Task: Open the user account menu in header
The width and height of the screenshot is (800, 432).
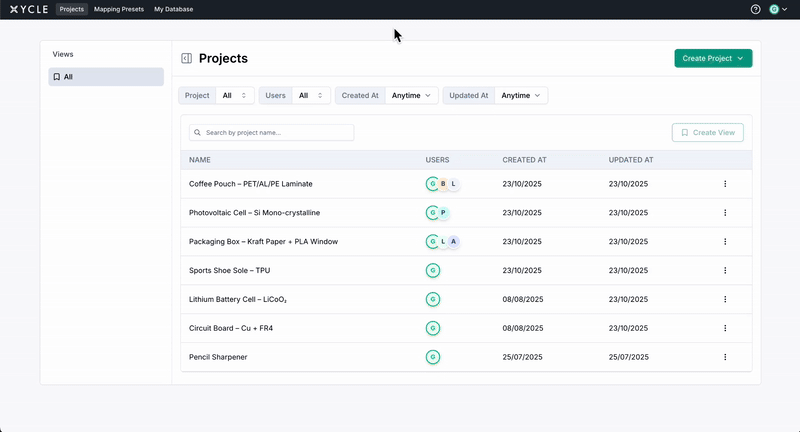Action: pos(778,9)
